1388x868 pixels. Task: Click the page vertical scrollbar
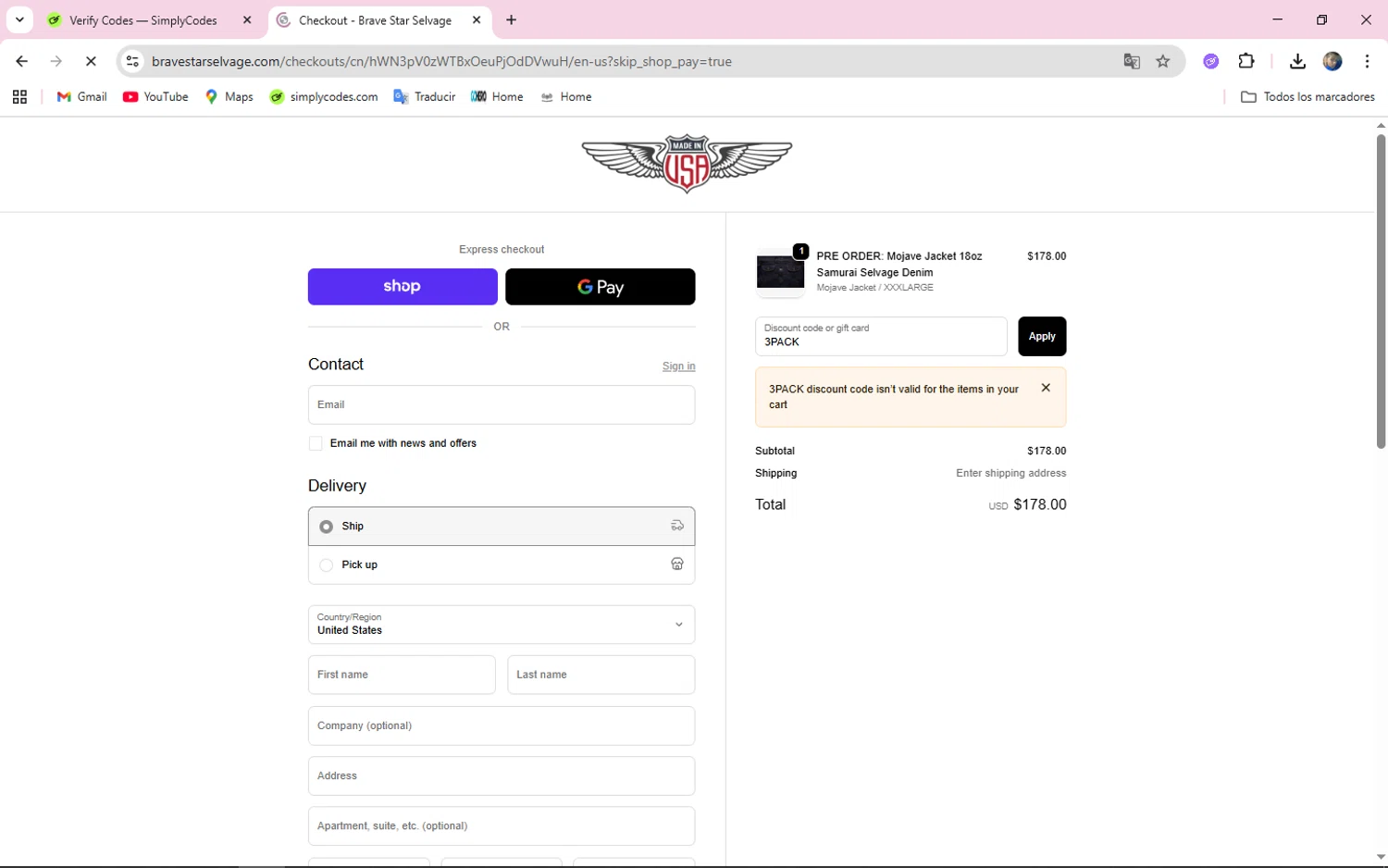pos(1380,291)
